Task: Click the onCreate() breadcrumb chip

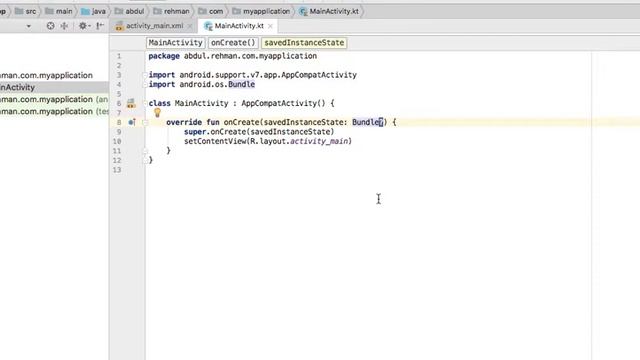Action: pos(233,43)
